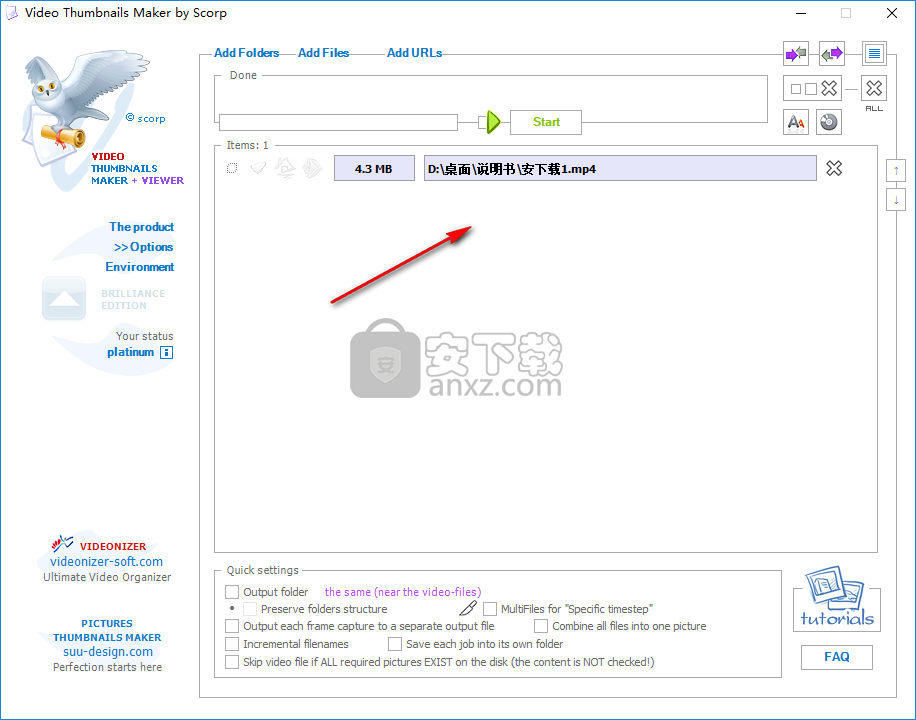
Task: Toggle Preserve folders structure checkbox
Action: (250, 609)
